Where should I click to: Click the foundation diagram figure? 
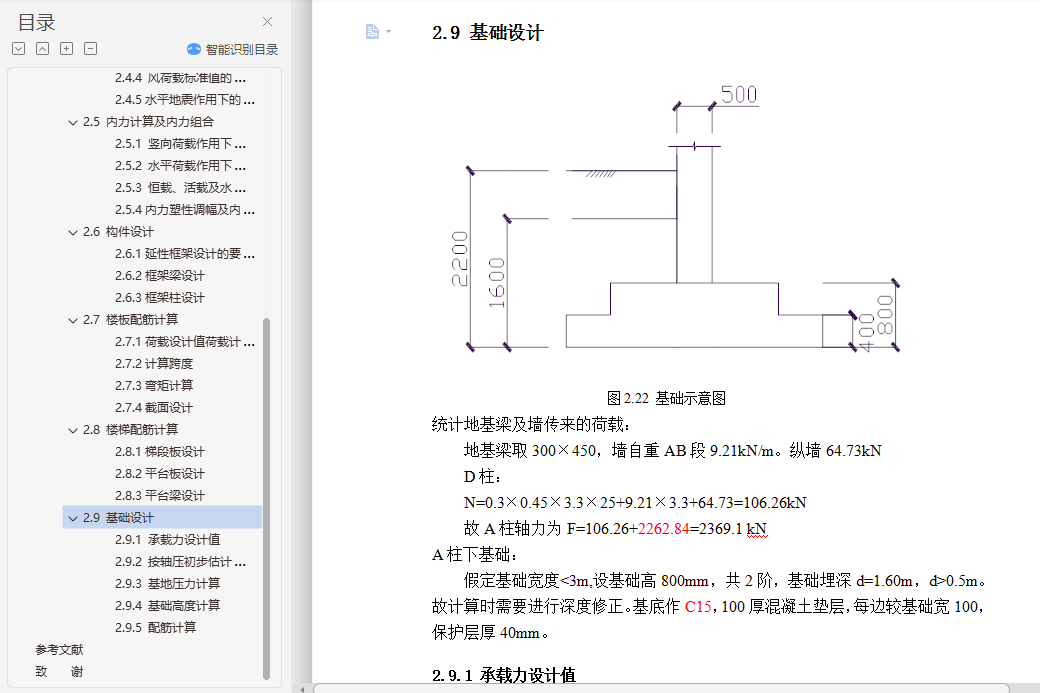[674, 221]
